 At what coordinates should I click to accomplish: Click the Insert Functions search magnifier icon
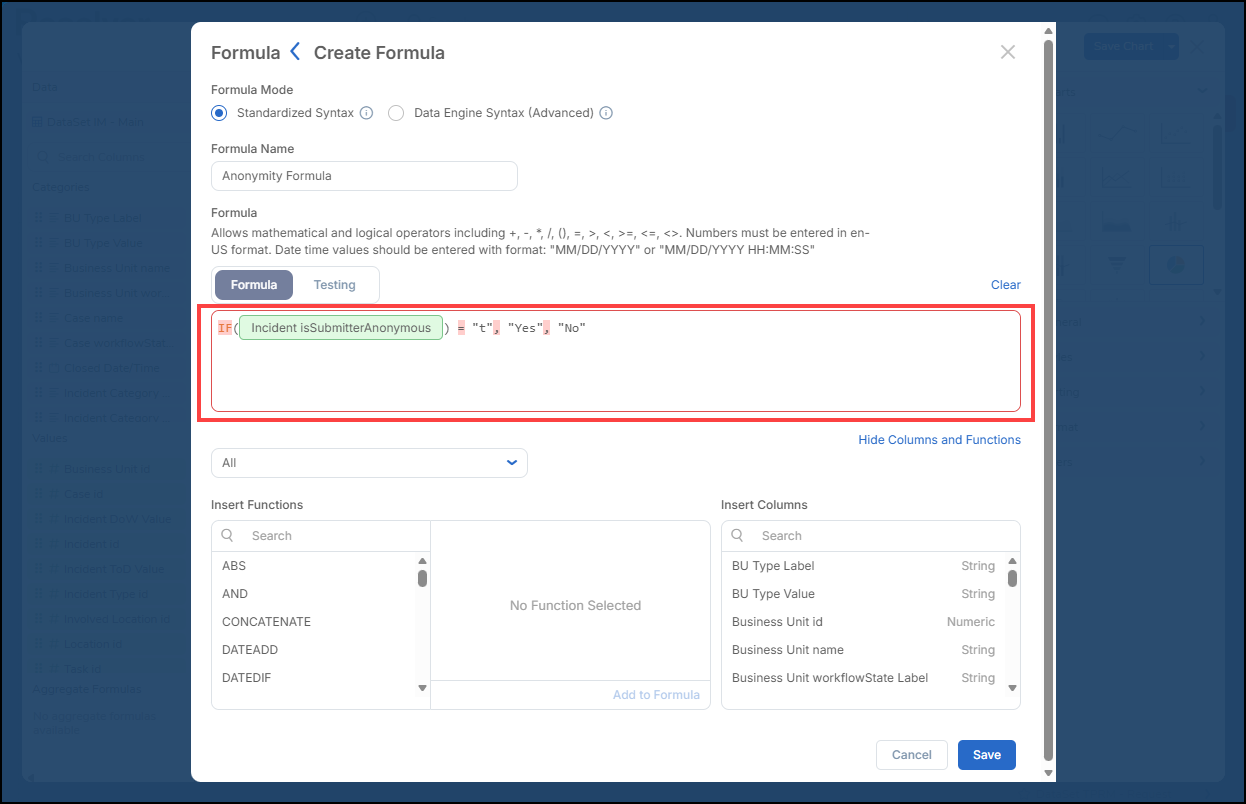[x=228, y=535]
